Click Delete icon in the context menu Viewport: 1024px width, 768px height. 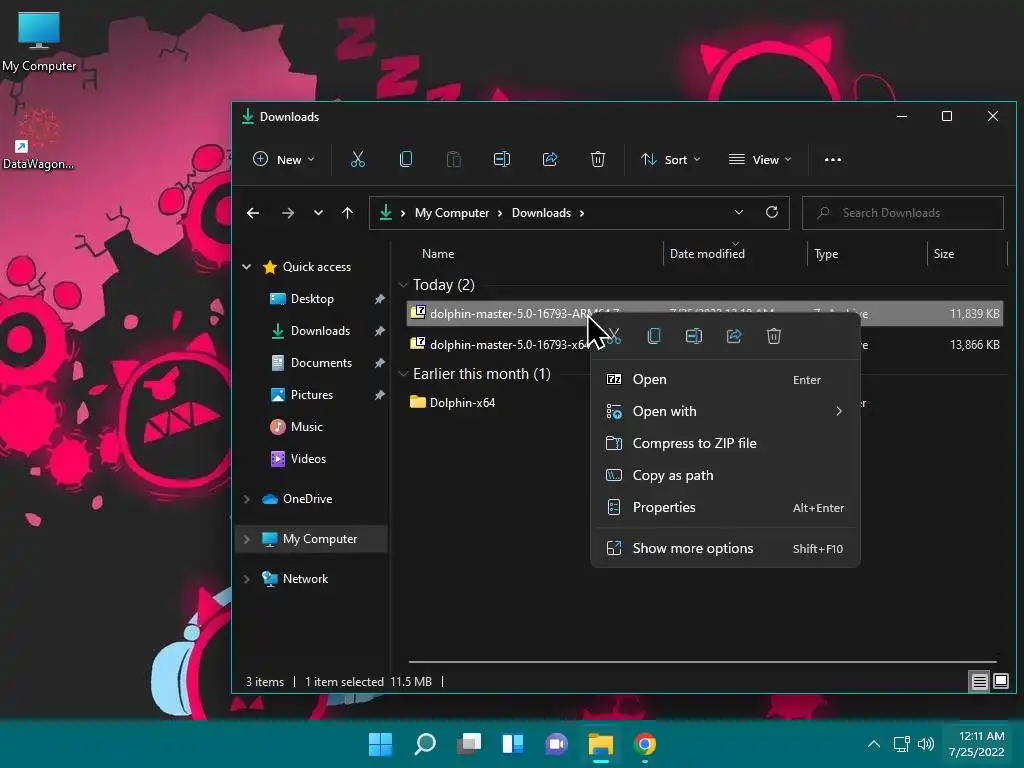[774, 336]
